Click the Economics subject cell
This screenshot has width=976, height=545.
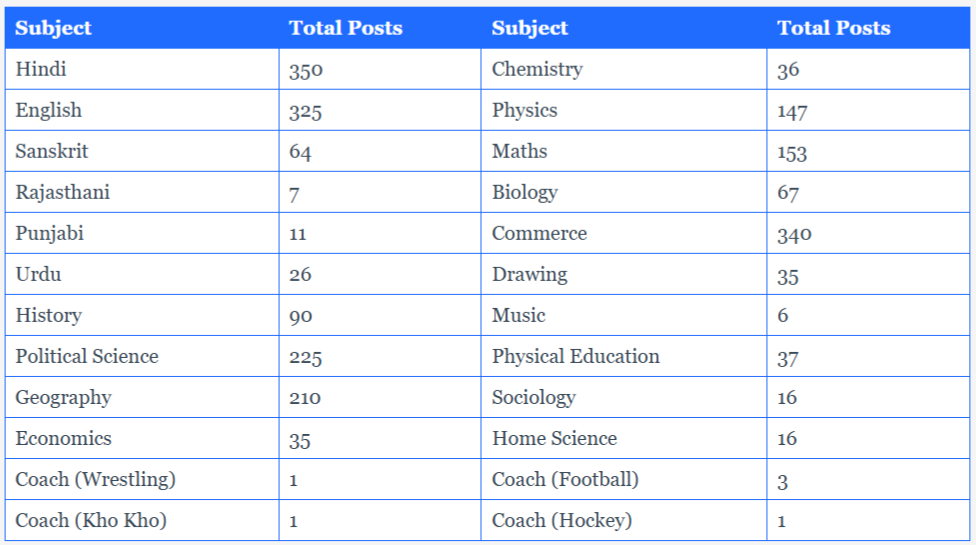[142, 439]
